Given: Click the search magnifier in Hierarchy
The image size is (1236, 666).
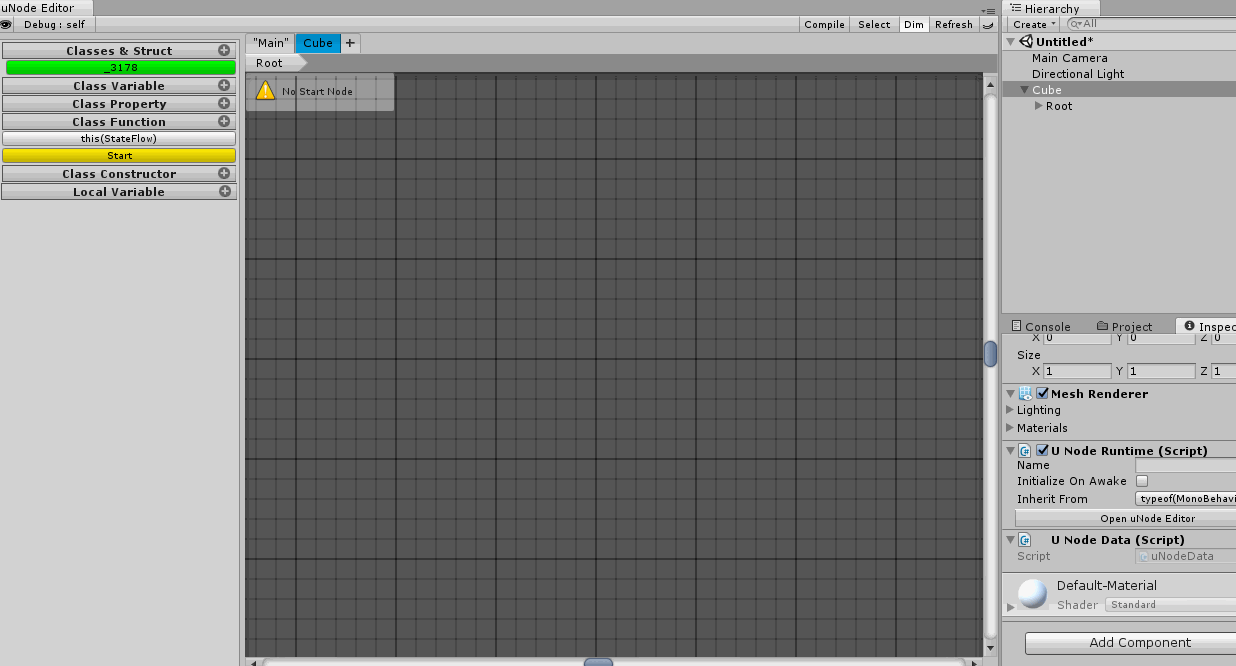Looking at the screenshot, I should (1074, 23).
